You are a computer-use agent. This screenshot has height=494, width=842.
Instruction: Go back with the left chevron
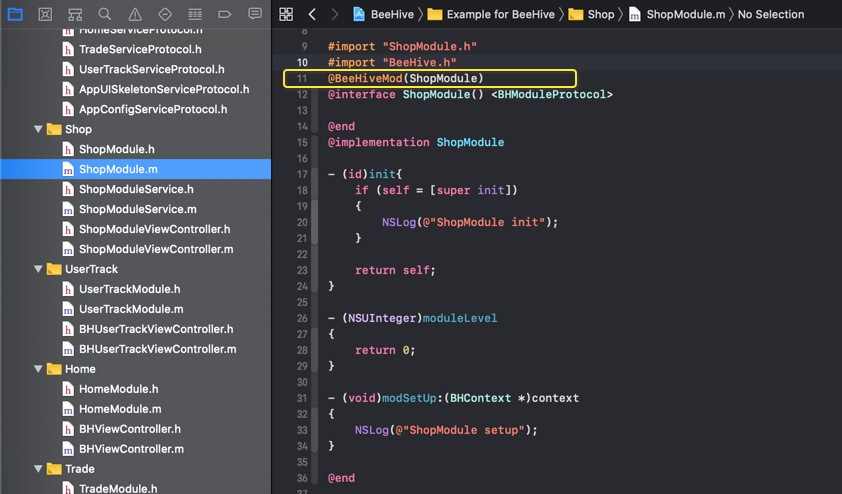[x=312, y=14]
